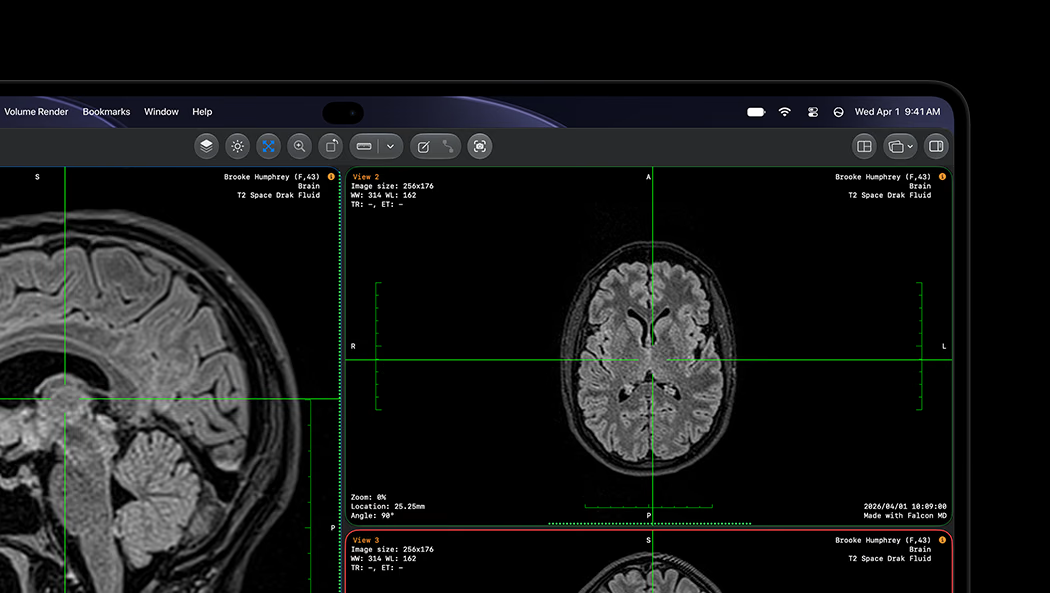This screenshot has width=1050, height=593.
Task: Select the View 3 panel label
Action: pos(366,539)
